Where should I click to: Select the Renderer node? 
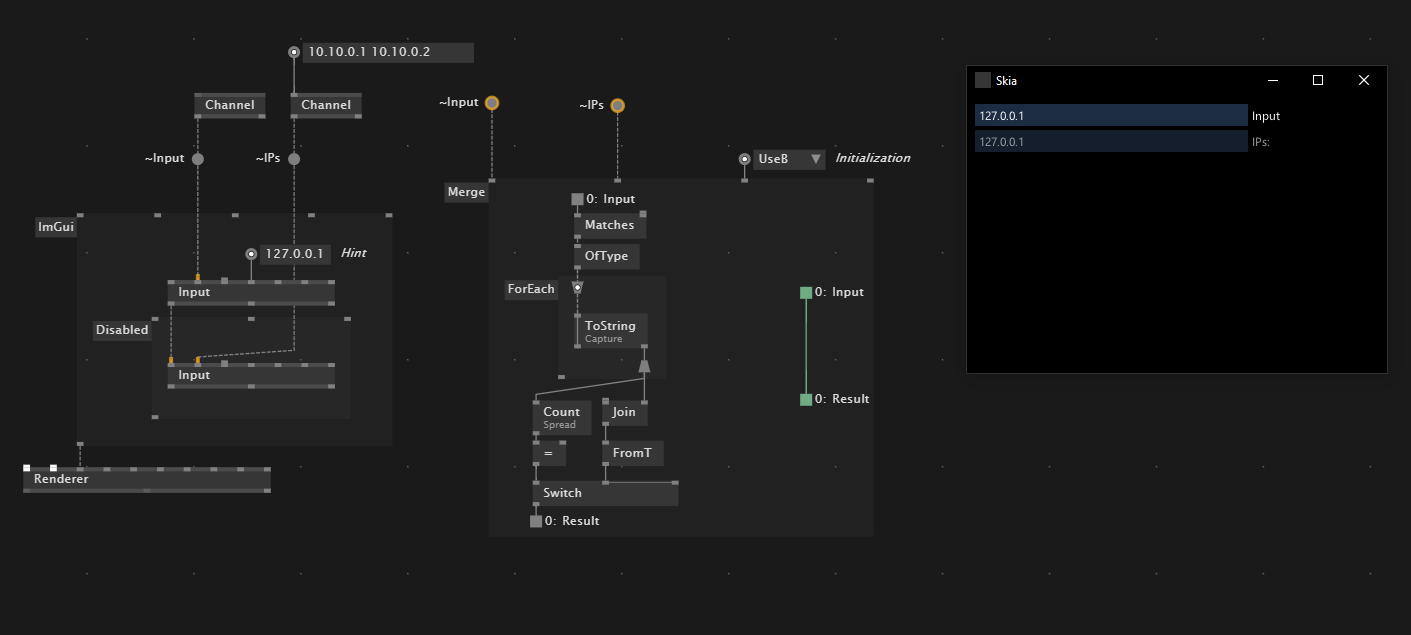pos(146,479)
